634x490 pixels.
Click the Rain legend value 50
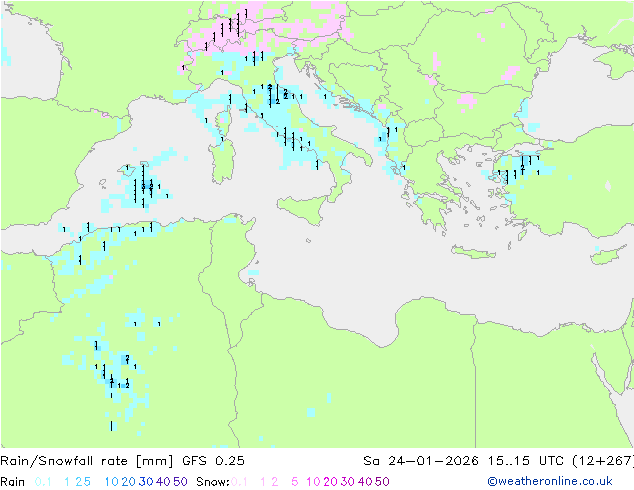coord(180,482)
